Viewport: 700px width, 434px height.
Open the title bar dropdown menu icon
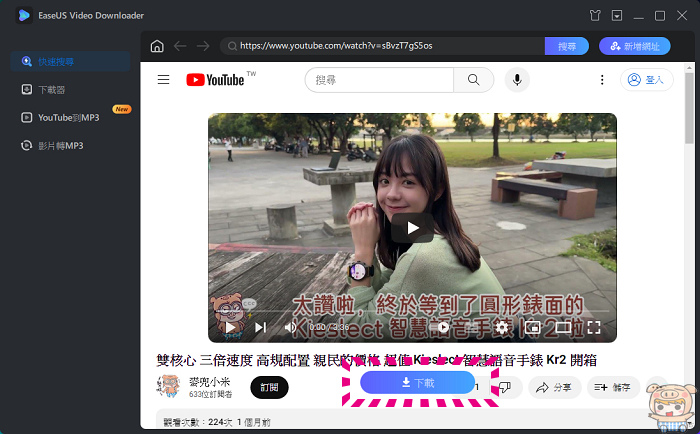(617, 16)
